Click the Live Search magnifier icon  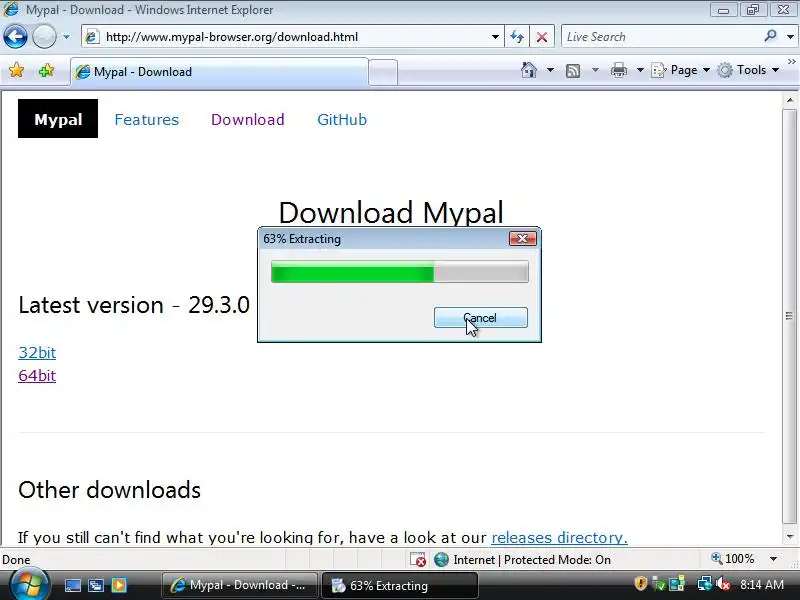coord(770,36)
